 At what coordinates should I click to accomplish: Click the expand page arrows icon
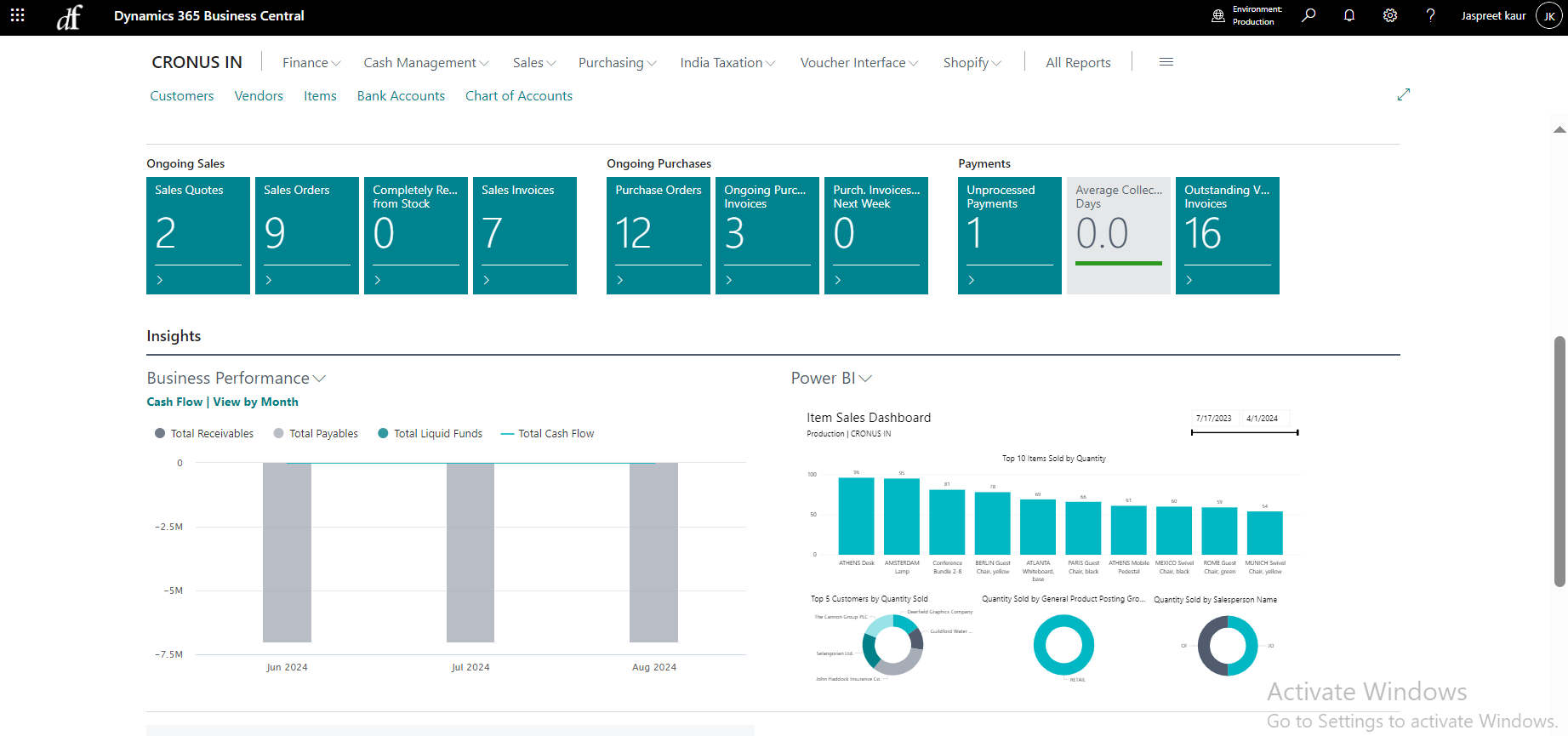[x=1404, y=94]
